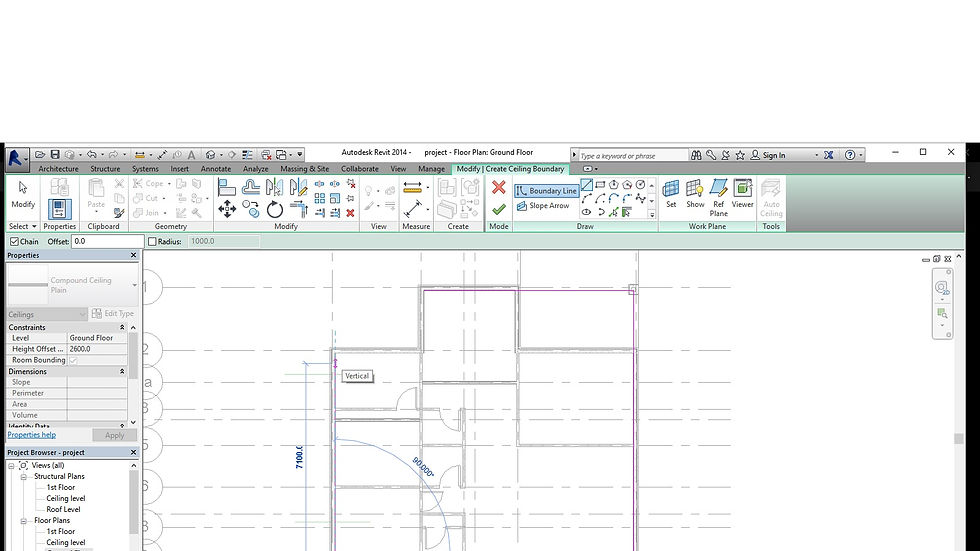The image size is (980, 551).
Task: Open the Collaborate ribbon tab
Action: [x=360, y=169]
